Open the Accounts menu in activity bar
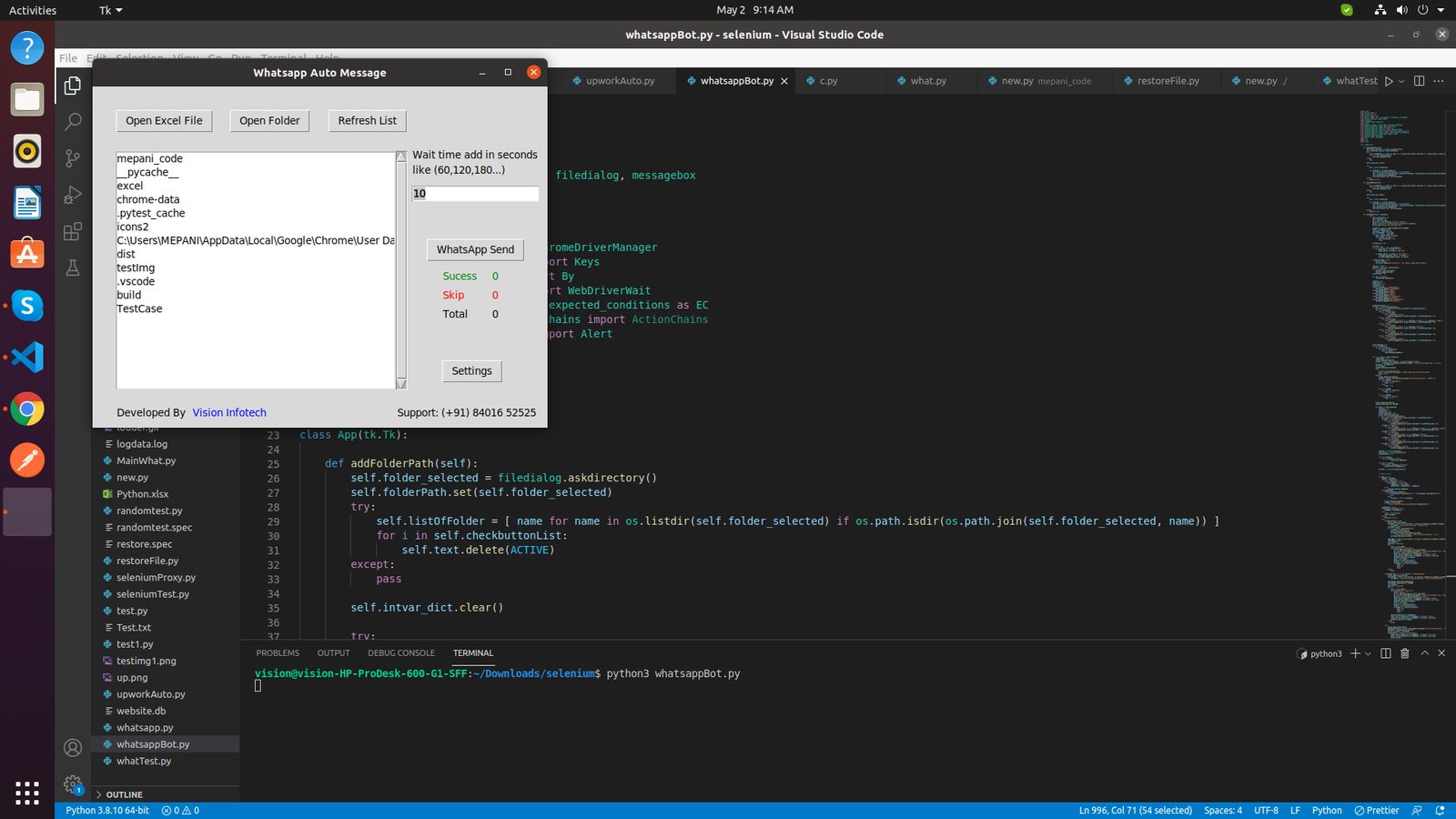This screenshot has width=1456, height=819. (73, 748)
